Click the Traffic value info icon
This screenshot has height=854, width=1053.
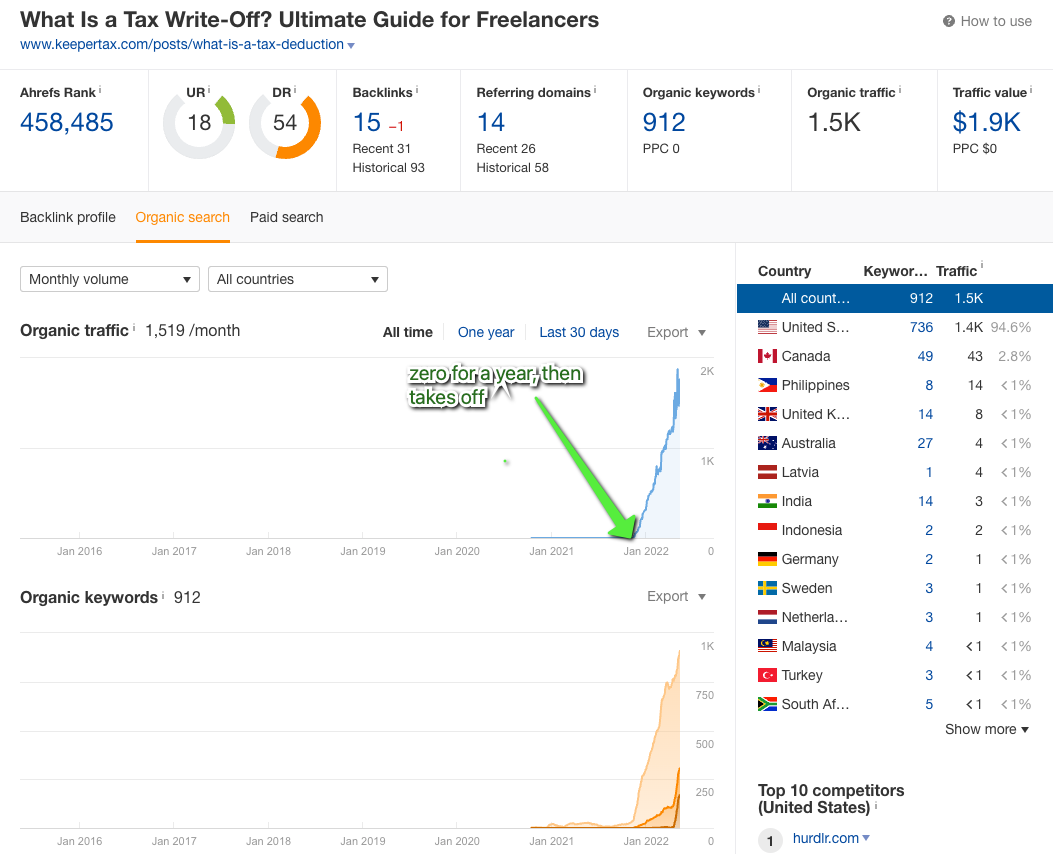[1031, 89]
